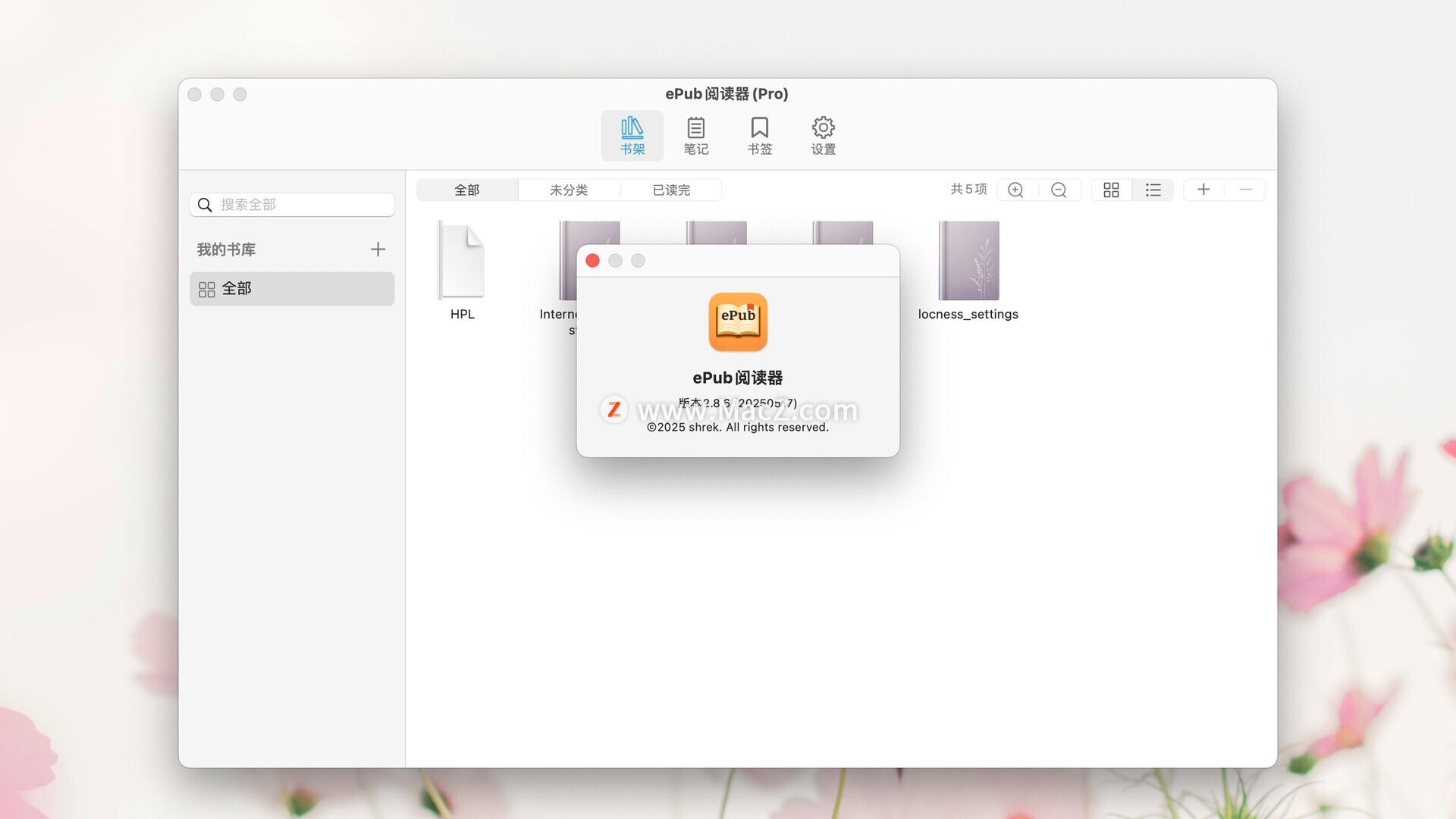This screenshot has width=1456, height=819.
Task: Click the locness_settings name label
Action: tap(968, 314)
